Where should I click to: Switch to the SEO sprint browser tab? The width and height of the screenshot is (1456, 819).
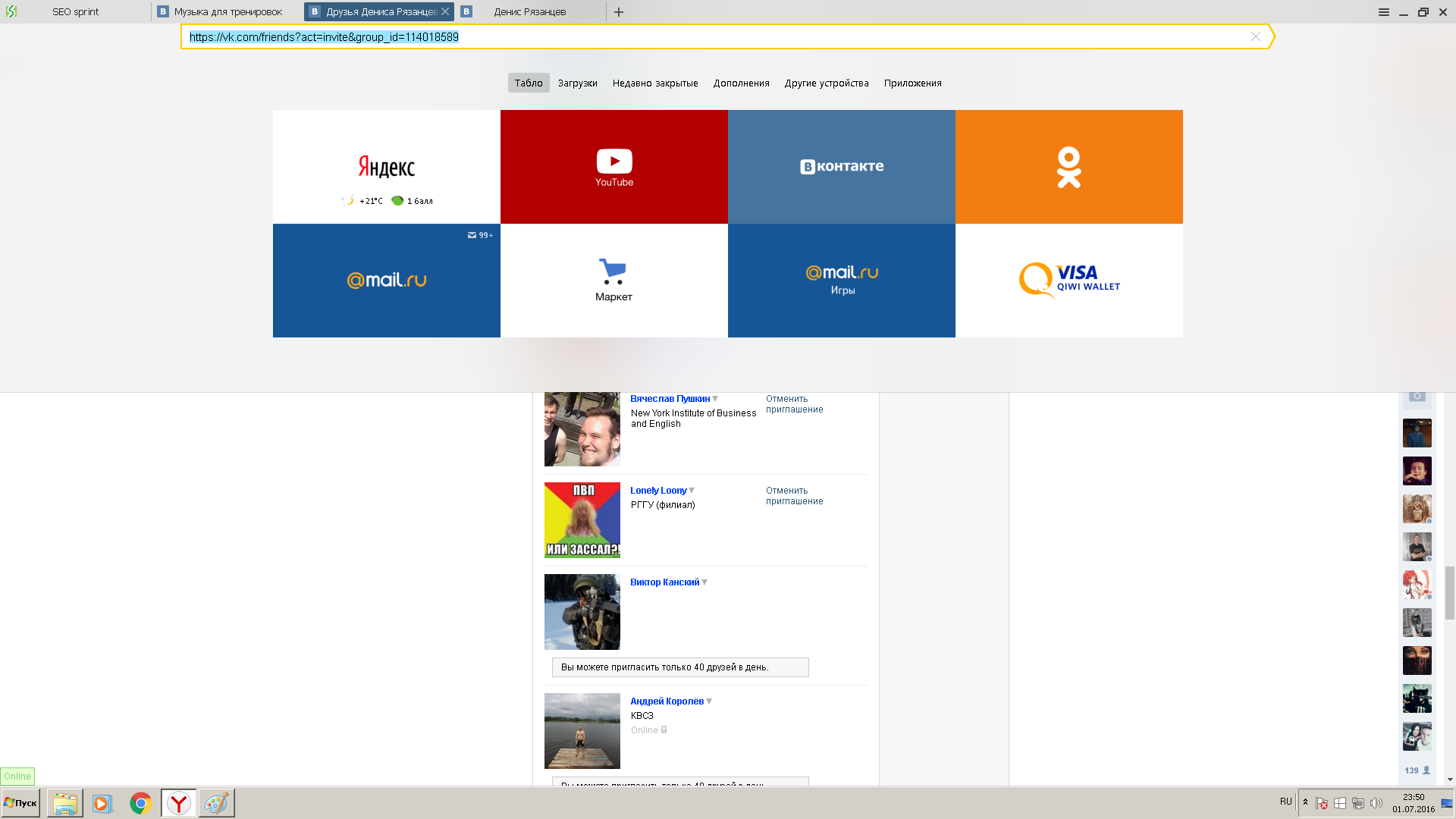point(76,12)
